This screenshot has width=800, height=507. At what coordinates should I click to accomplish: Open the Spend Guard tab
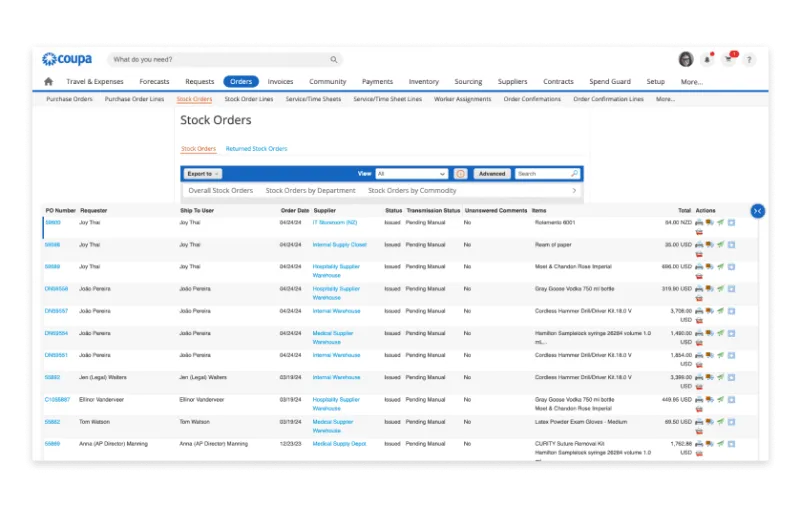610,82
